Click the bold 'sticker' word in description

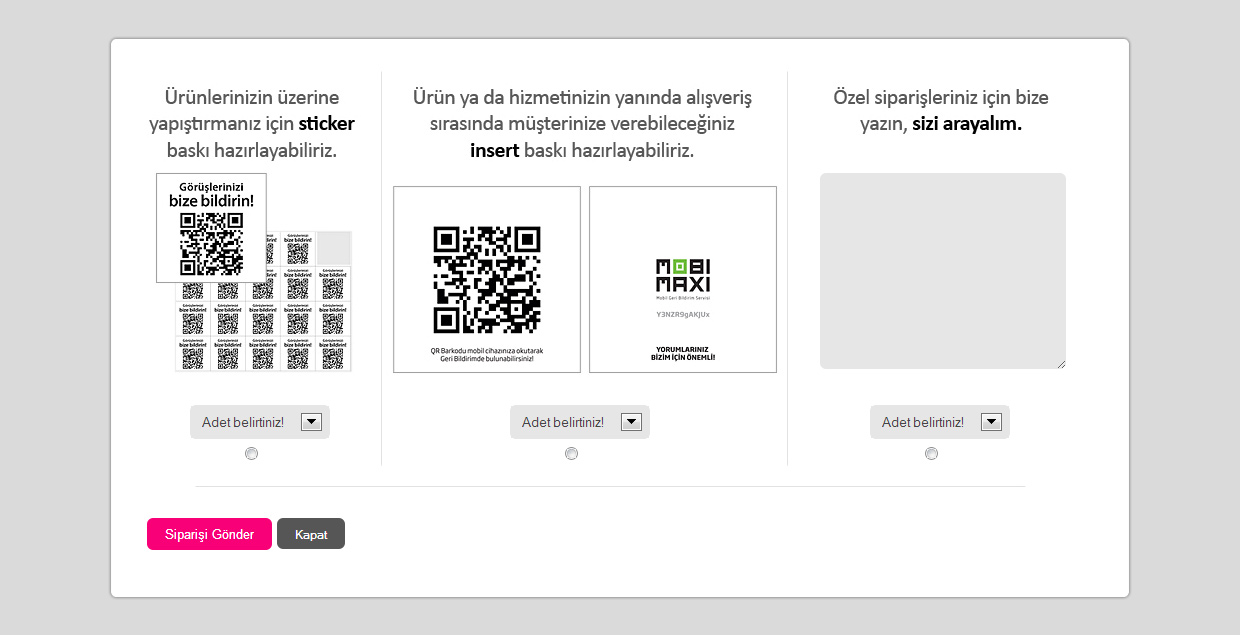pyautogui.click(x=326, y=124)
